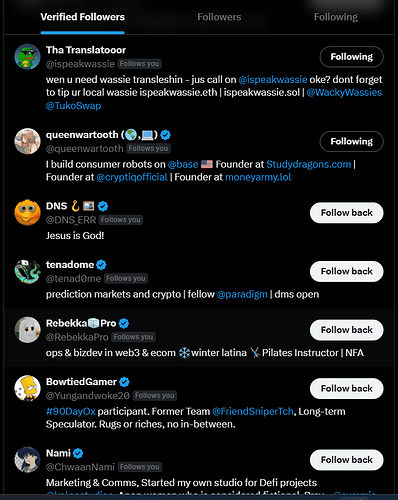Follow back Nami
Viewport: 398px width, 500px height.
(x=347, y=460)
